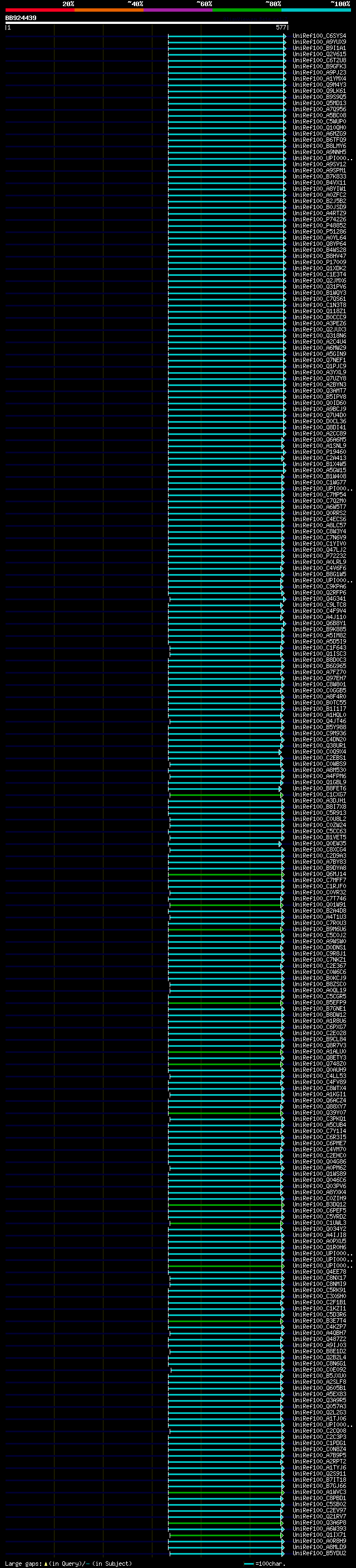Select hit label UniRef100_Q487Z2

click(319, 1339)
